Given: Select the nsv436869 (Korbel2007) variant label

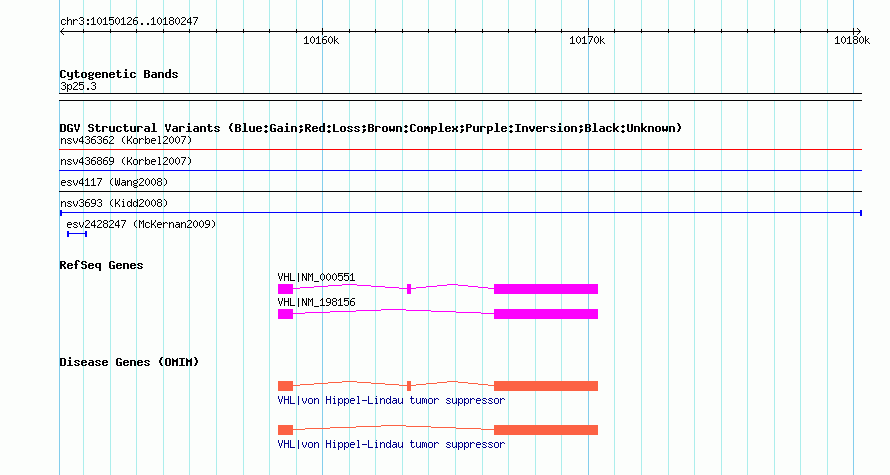Looking at the screenshot, I should pyautogui.click(x=126, y=161).
